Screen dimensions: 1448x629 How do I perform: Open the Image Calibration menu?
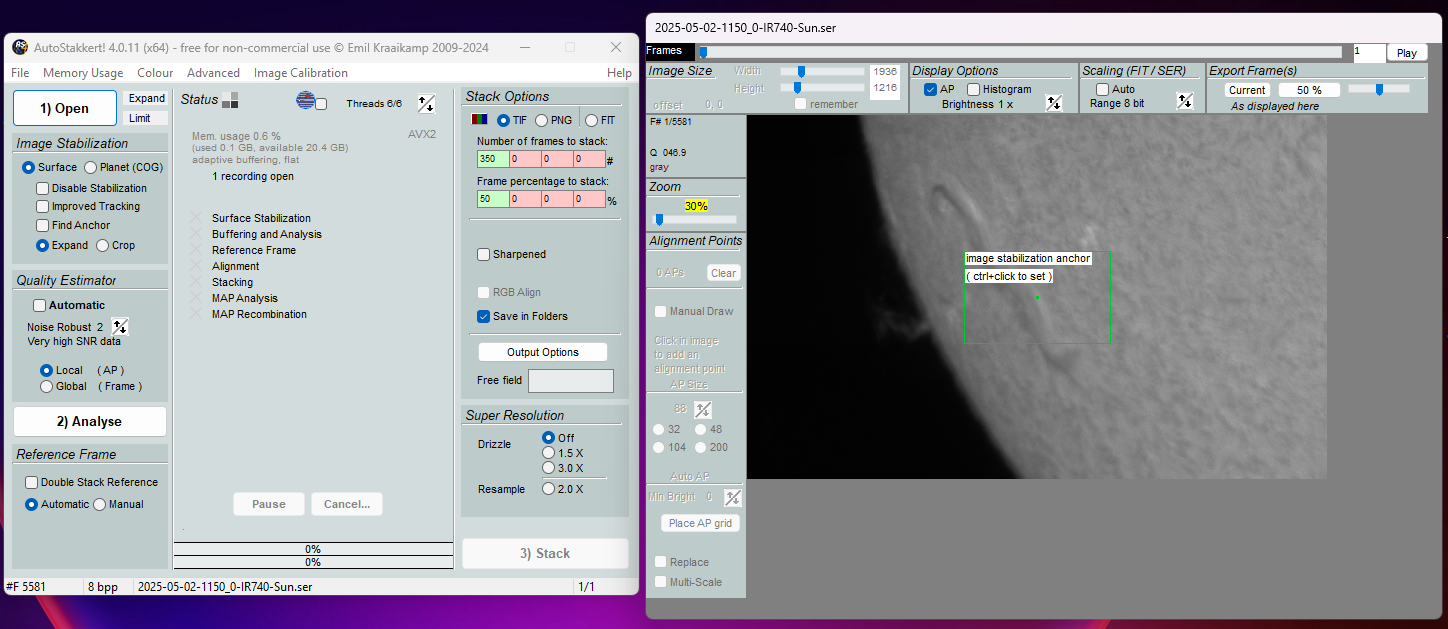click(300, 73)
